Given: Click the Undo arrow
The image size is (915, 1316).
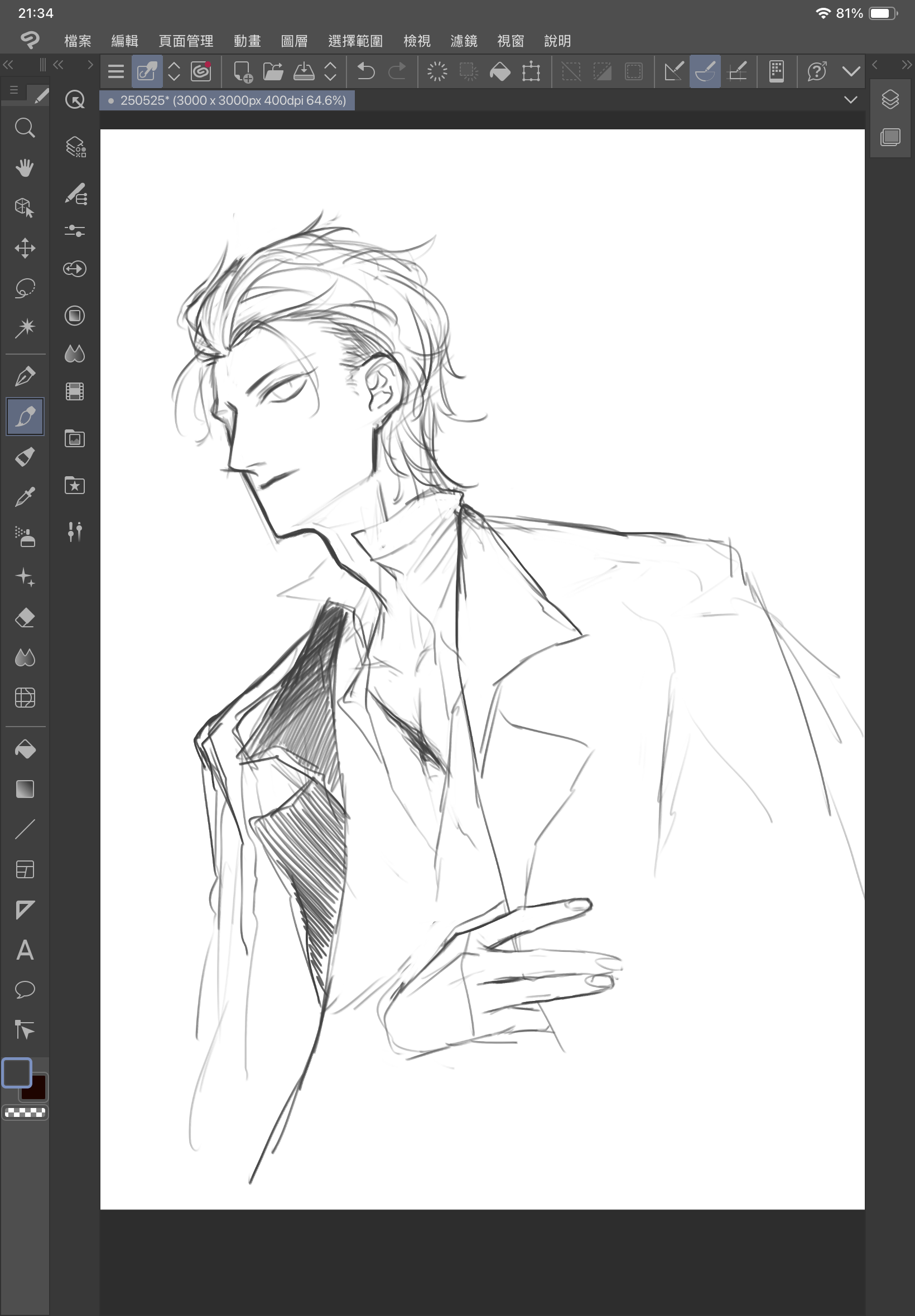Looking at the screenshot, I should [366, 71].
